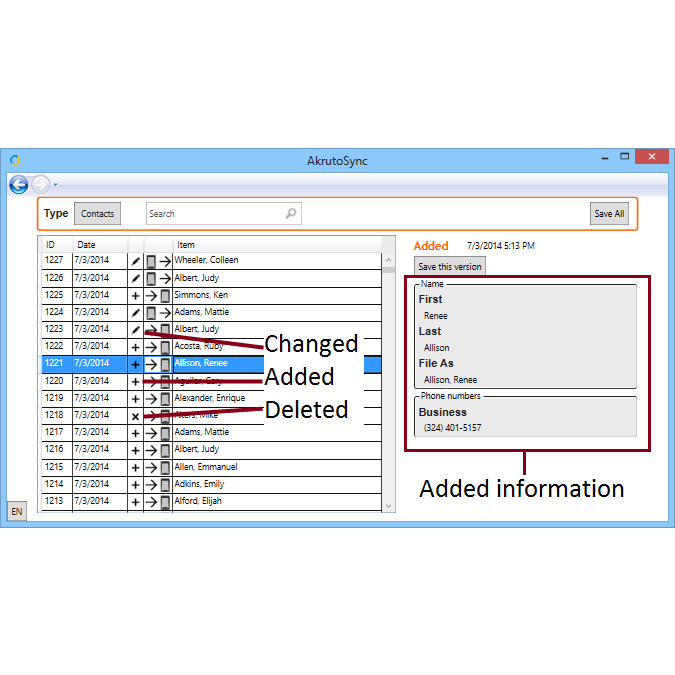Viewport: 675px width, 675px height.
Task: Click the list scrollbar thumb
Action: (388, 270)
